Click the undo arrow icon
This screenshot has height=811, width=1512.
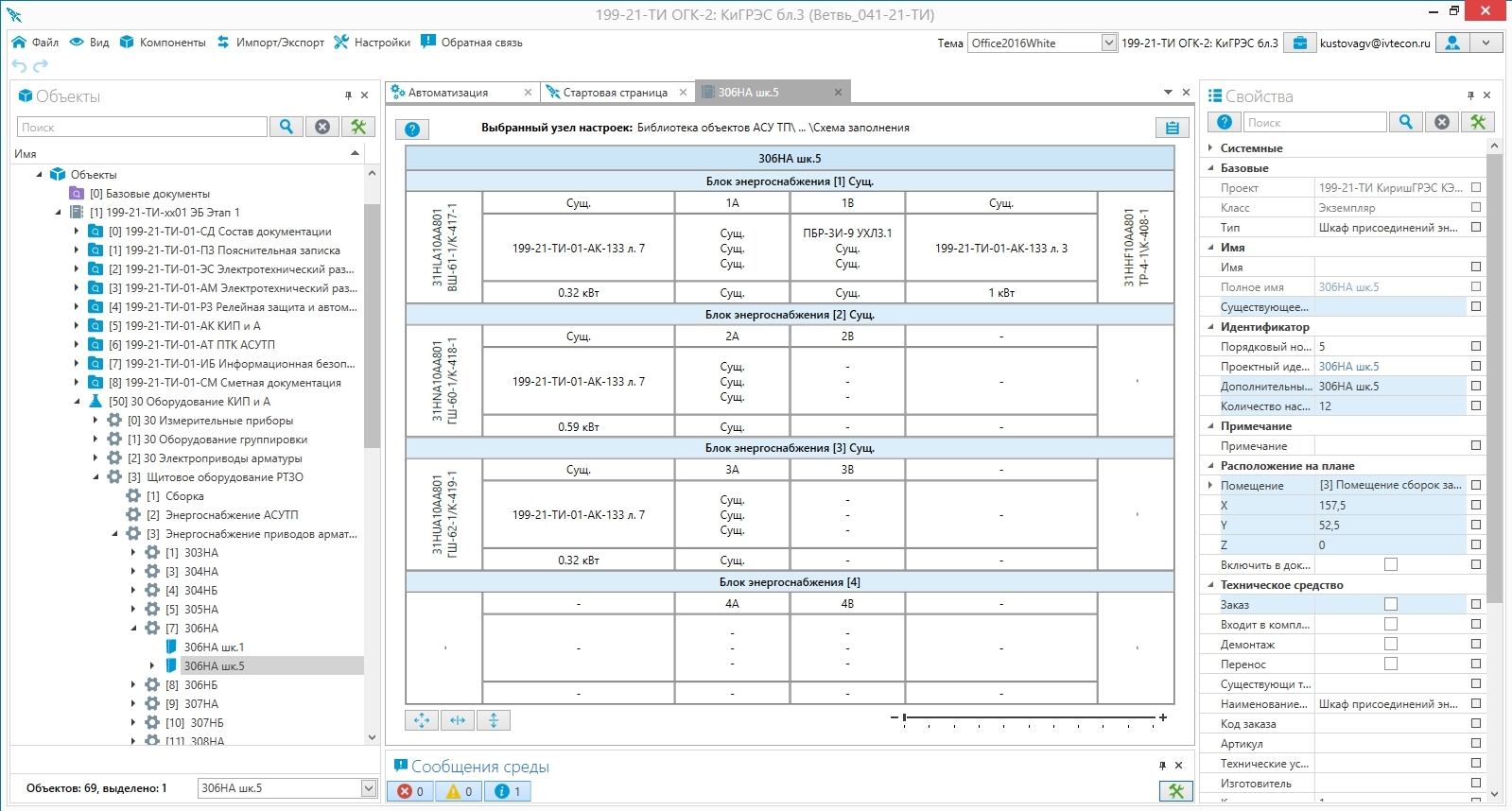click(x=19, y=66)
